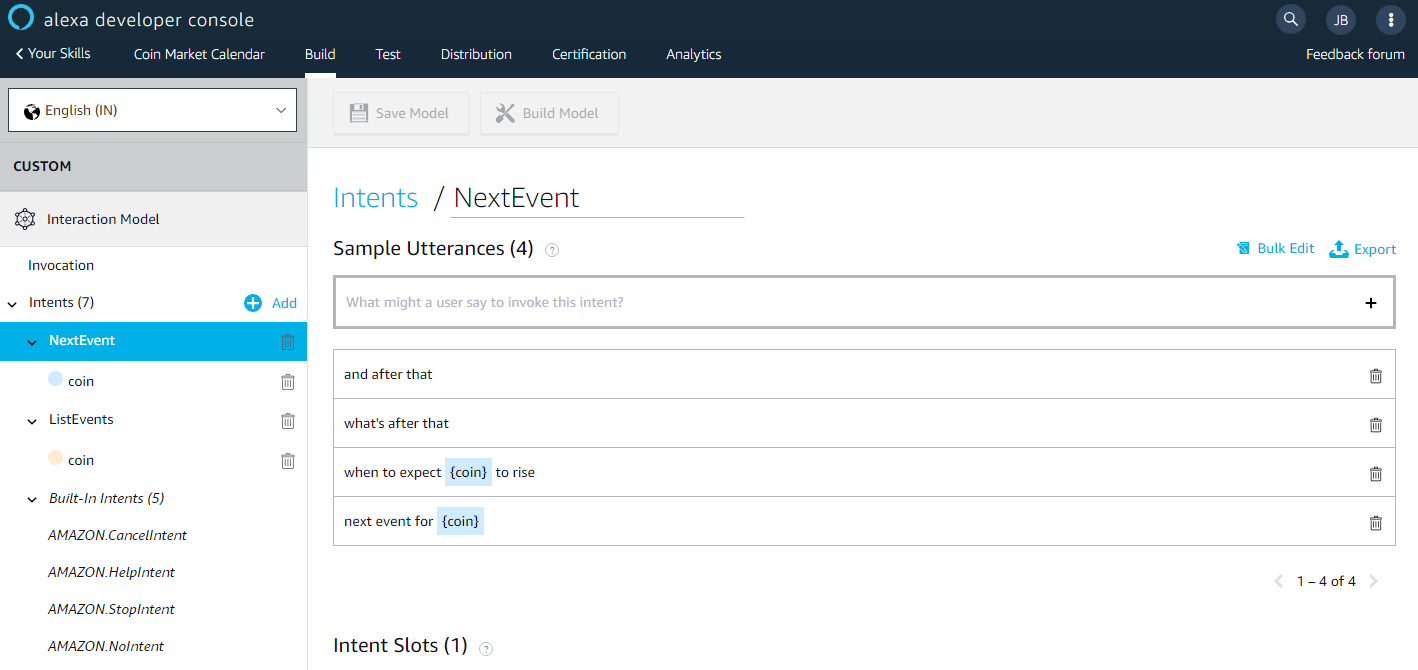
Task: Click plus icon to add utterance
Action: click(1371, 303)
